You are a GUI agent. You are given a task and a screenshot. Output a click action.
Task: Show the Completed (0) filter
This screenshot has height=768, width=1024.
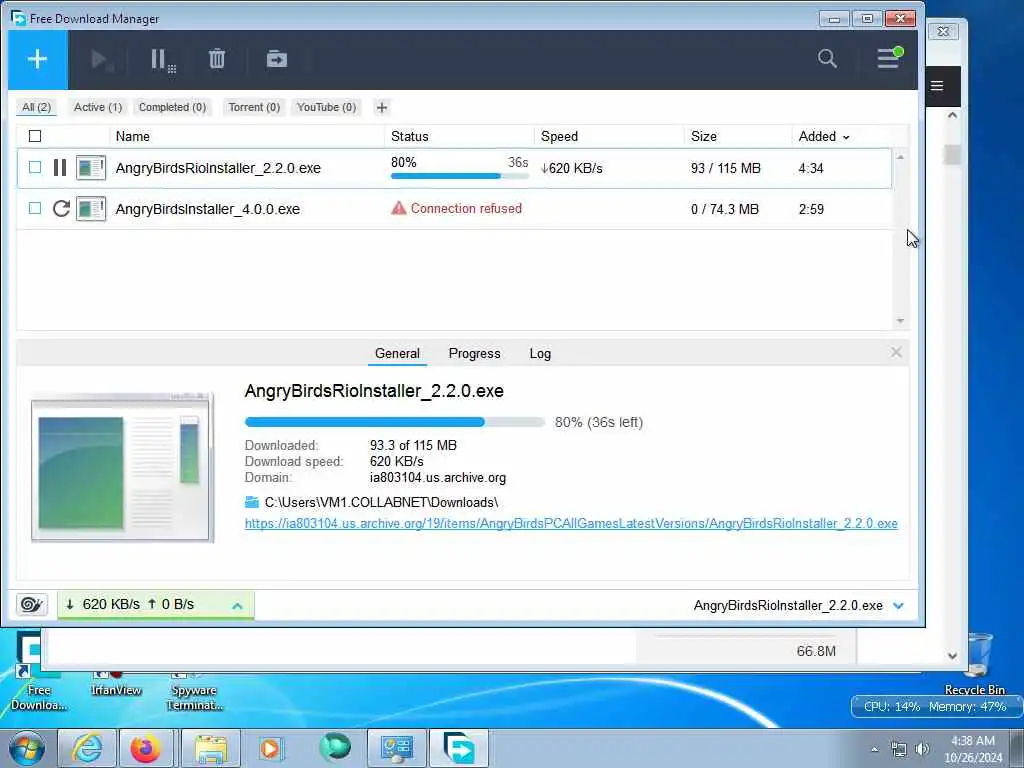tap(172, 107)
